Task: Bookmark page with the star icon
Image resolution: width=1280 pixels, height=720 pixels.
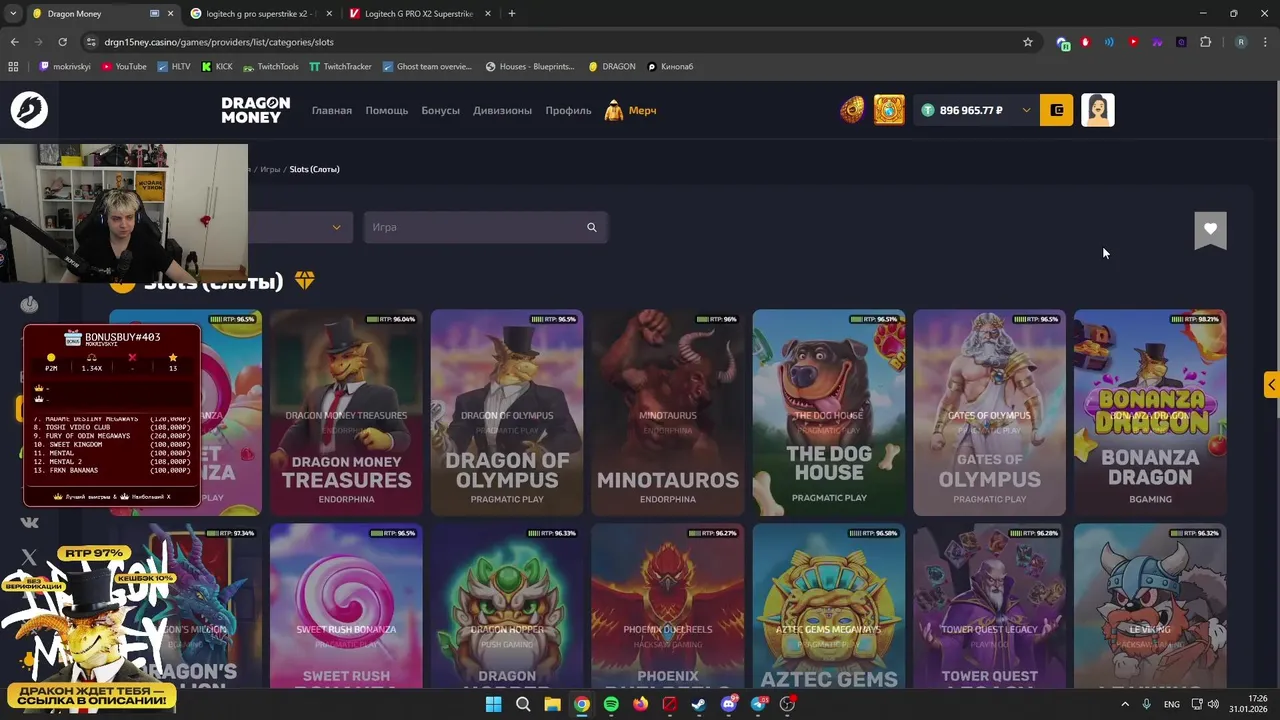Action: 1027,42
